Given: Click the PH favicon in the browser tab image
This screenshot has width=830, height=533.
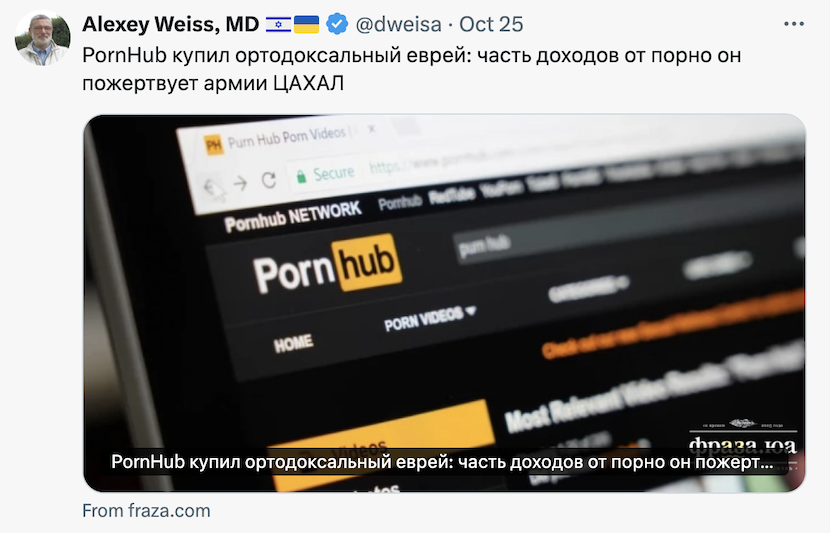Looking at the screenshot, I should (213, 144).
